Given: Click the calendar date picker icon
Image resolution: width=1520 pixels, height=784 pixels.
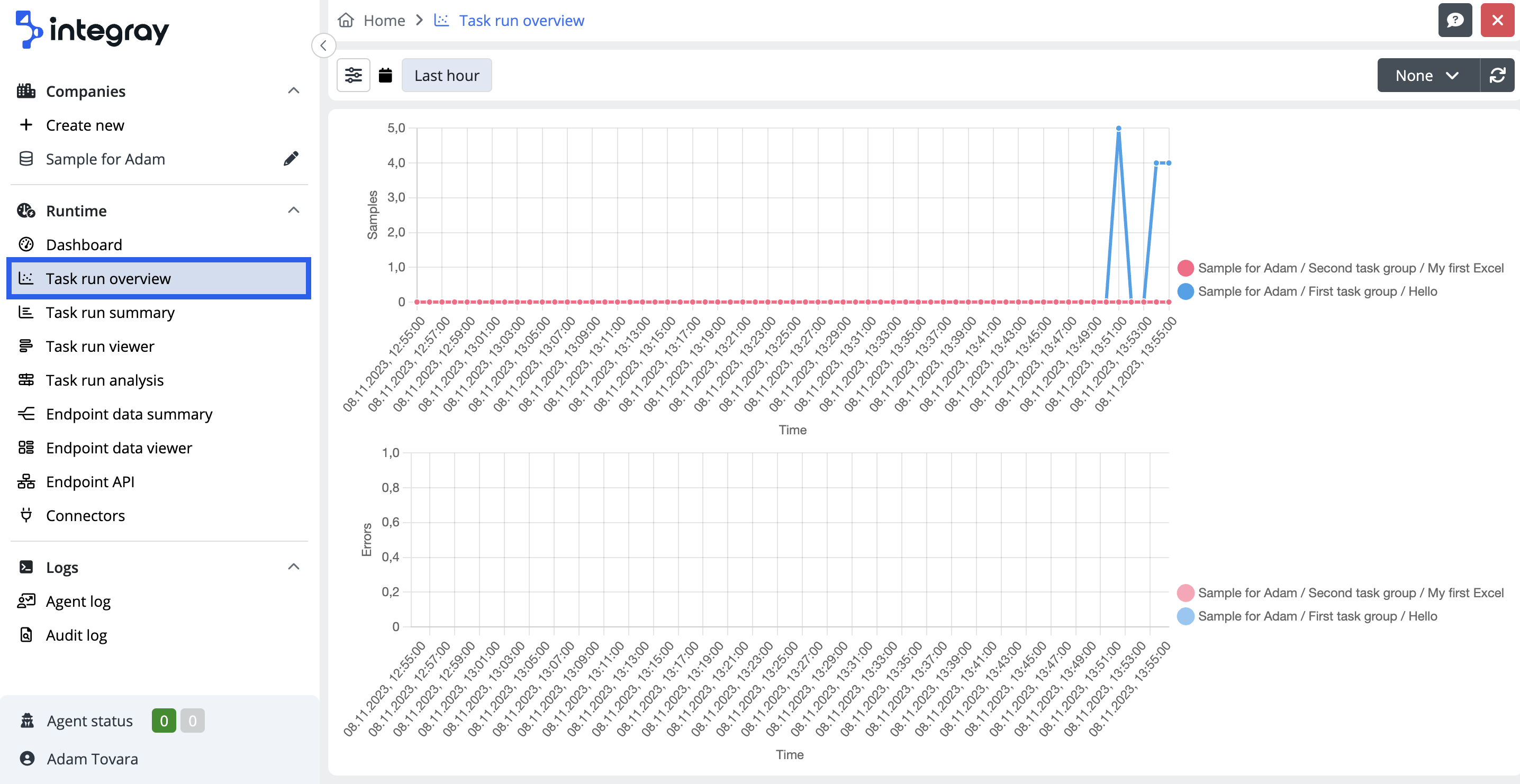Looking at the screenshot, I should pyautogui.click(x=385, y=75).
